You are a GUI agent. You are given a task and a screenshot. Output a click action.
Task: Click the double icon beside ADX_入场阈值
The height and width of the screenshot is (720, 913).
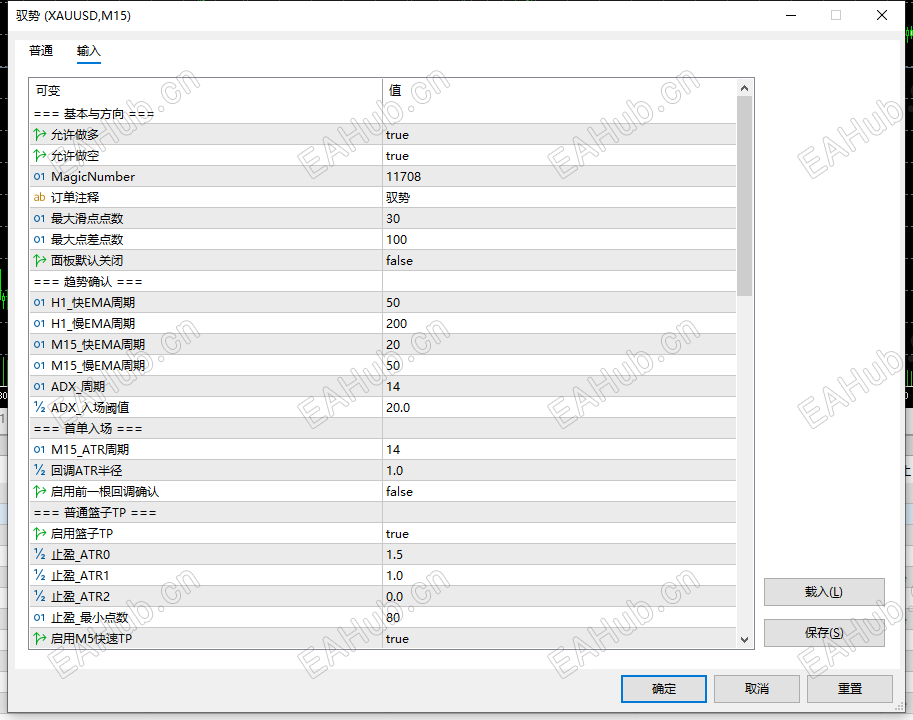40,407
